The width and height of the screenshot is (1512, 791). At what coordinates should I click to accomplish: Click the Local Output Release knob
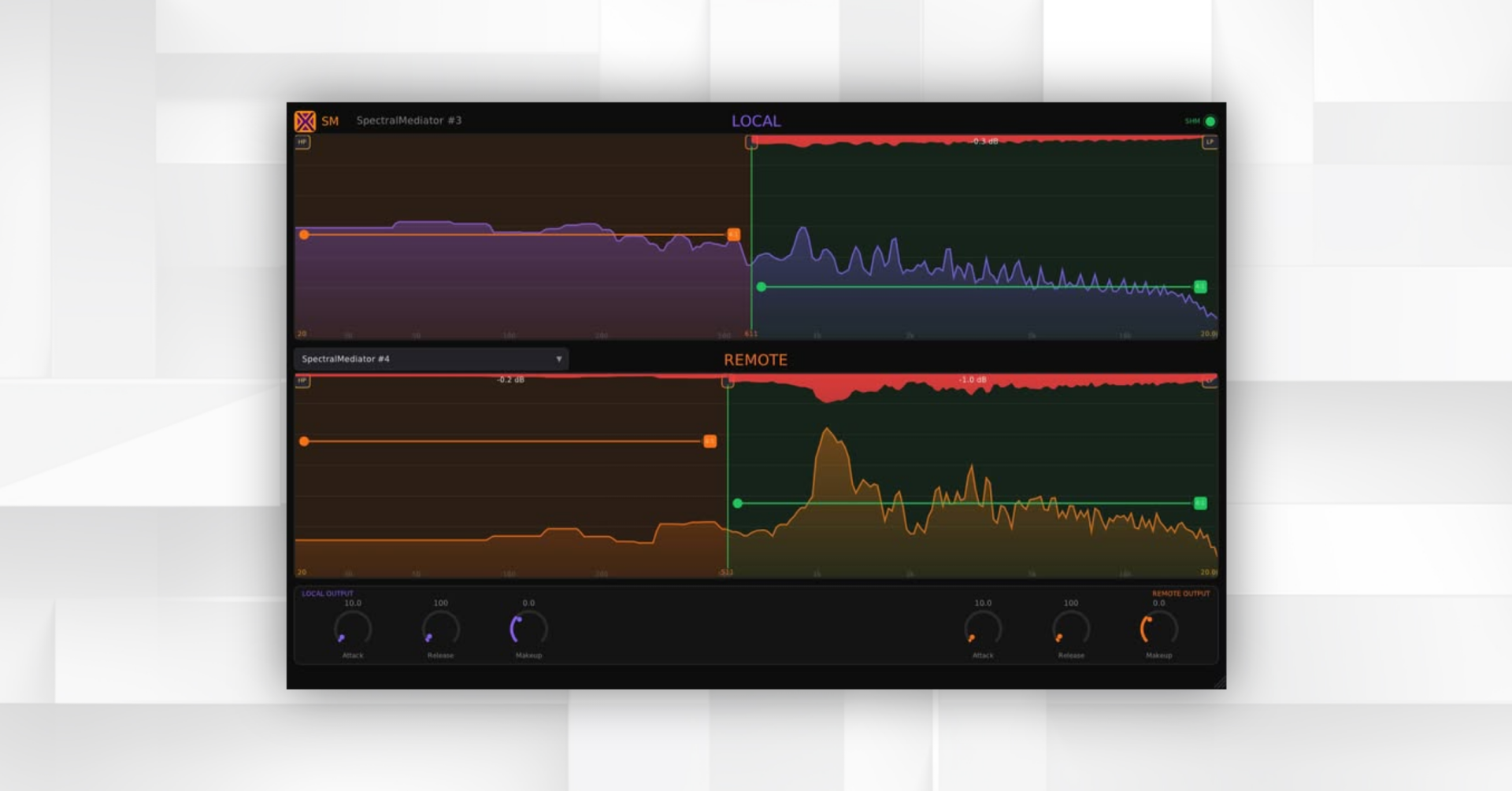441,629
